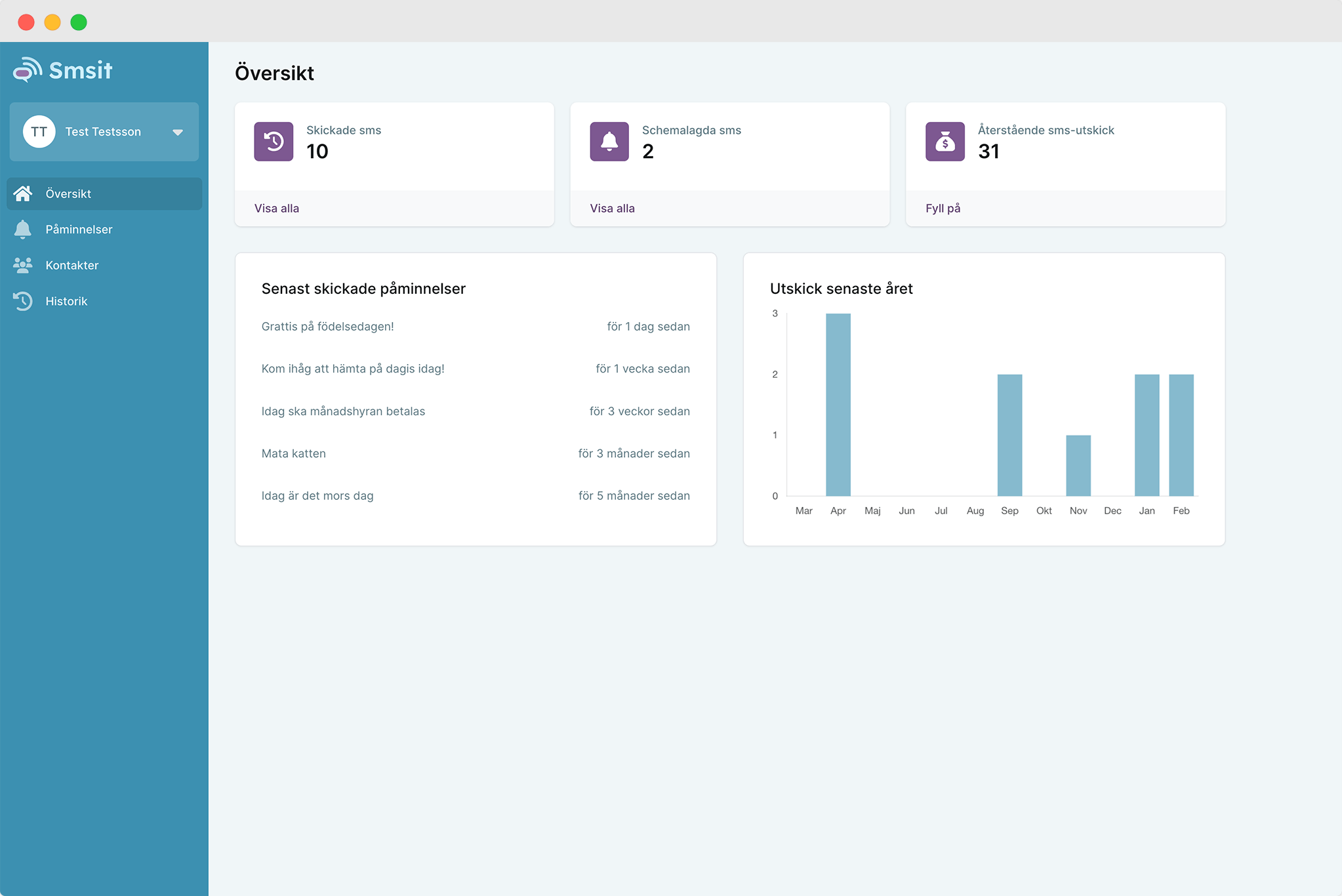1342x896 pixels.
Task: Click the Test Testsson user name
Action: [x=103, y=132]
